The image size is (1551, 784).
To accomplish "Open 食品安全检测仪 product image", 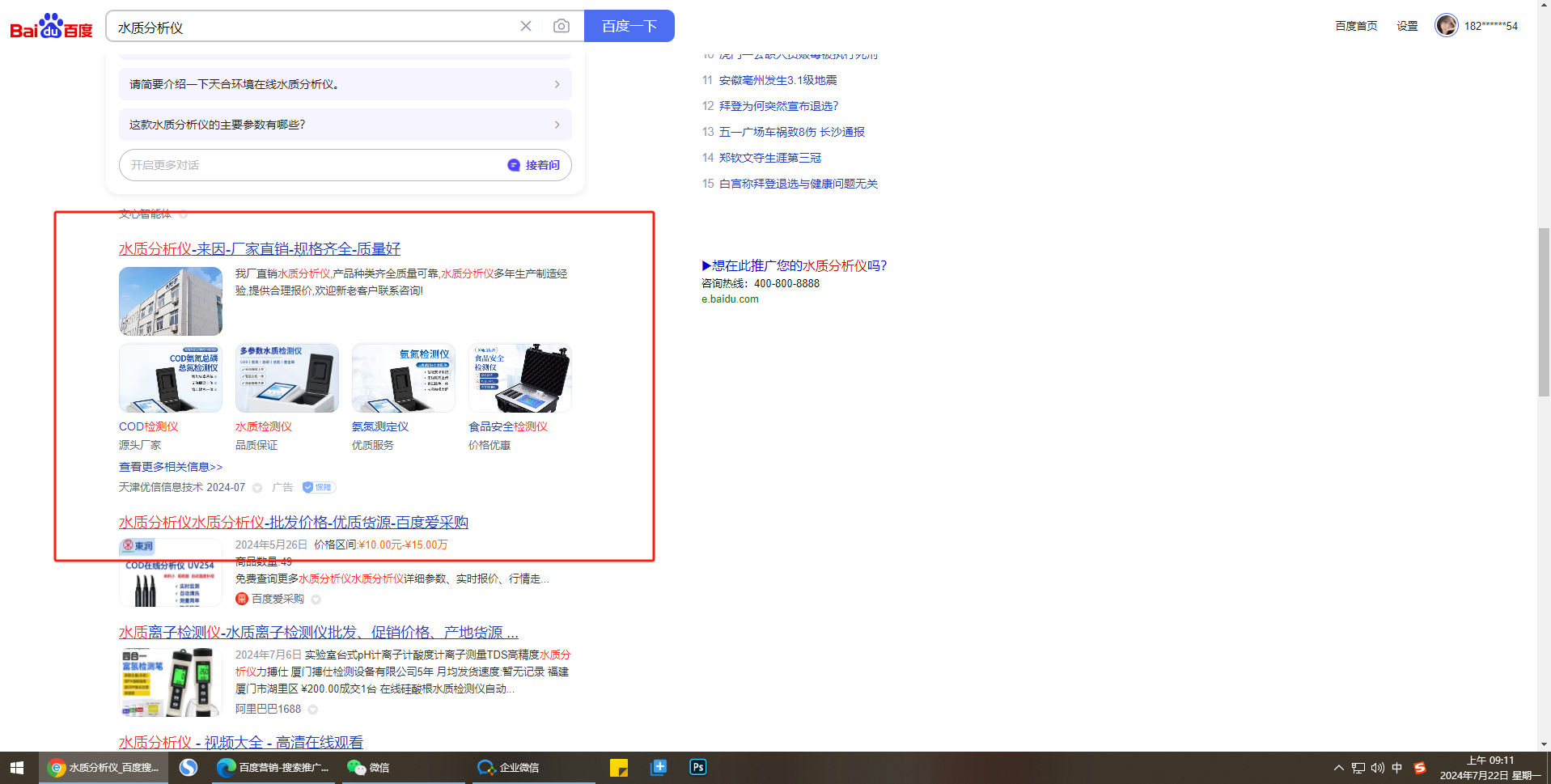I will (x=520, y=378).
